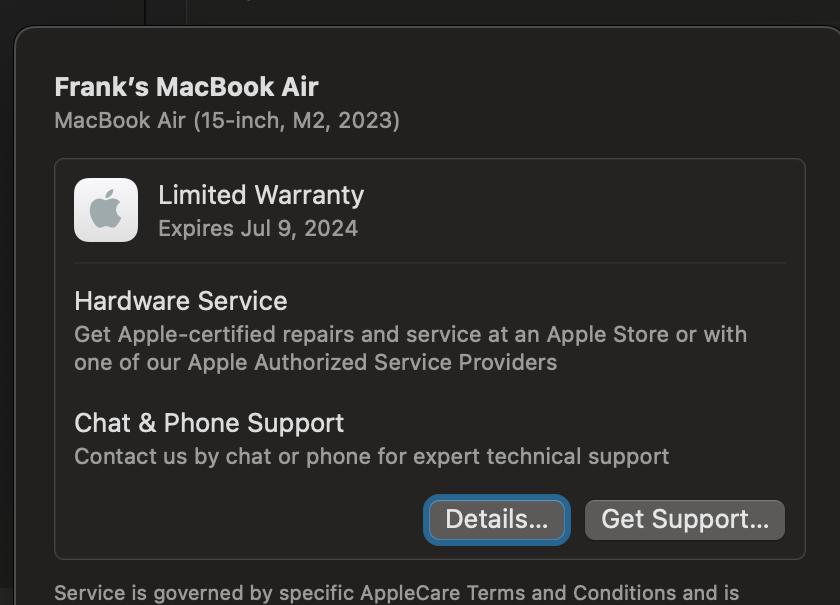Click the Frank's MacBook Air title
This screenshot has width=840, height=605.
click(x=186, y=87)
